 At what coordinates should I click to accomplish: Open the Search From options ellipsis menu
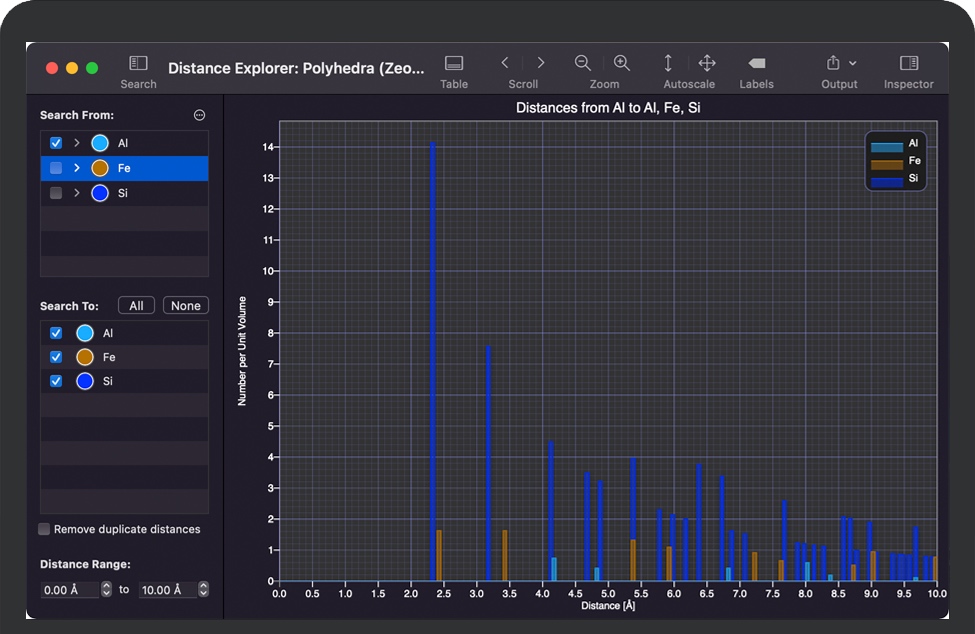click(199, 115)
